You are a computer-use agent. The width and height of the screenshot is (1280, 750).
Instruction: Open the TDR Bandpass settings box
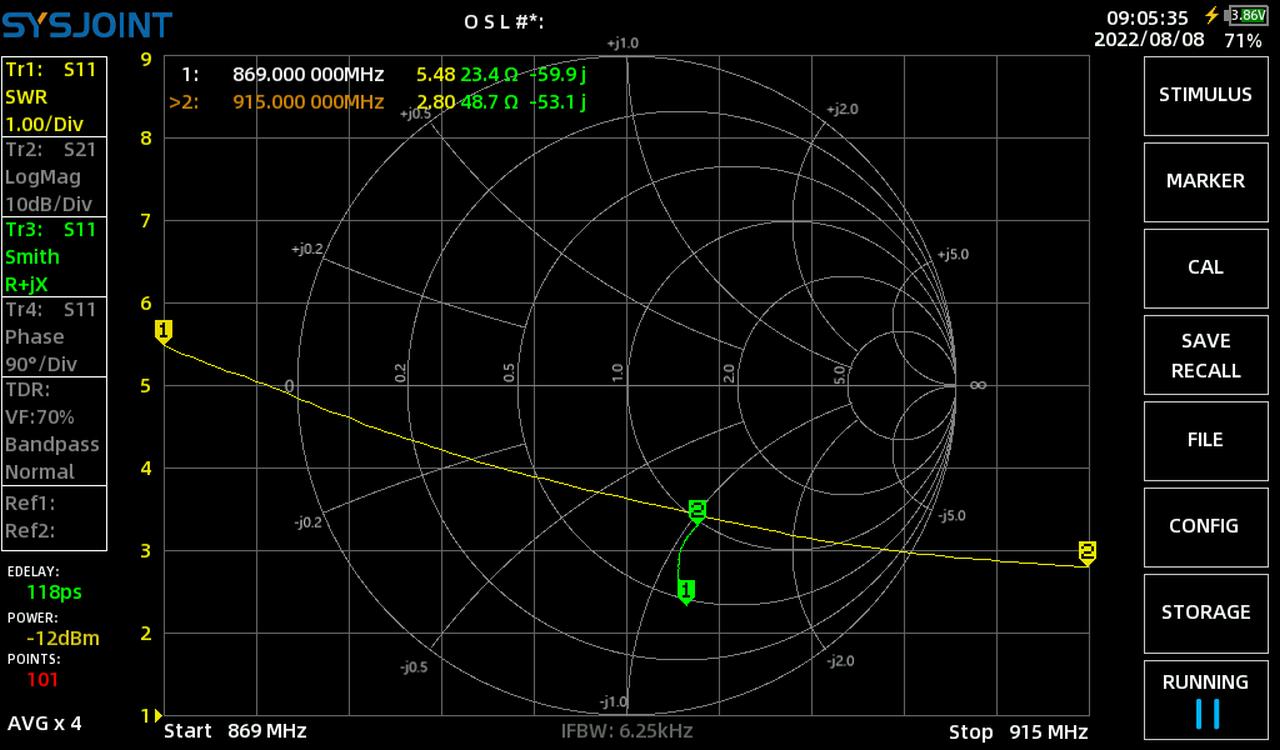tap(54, 431)
